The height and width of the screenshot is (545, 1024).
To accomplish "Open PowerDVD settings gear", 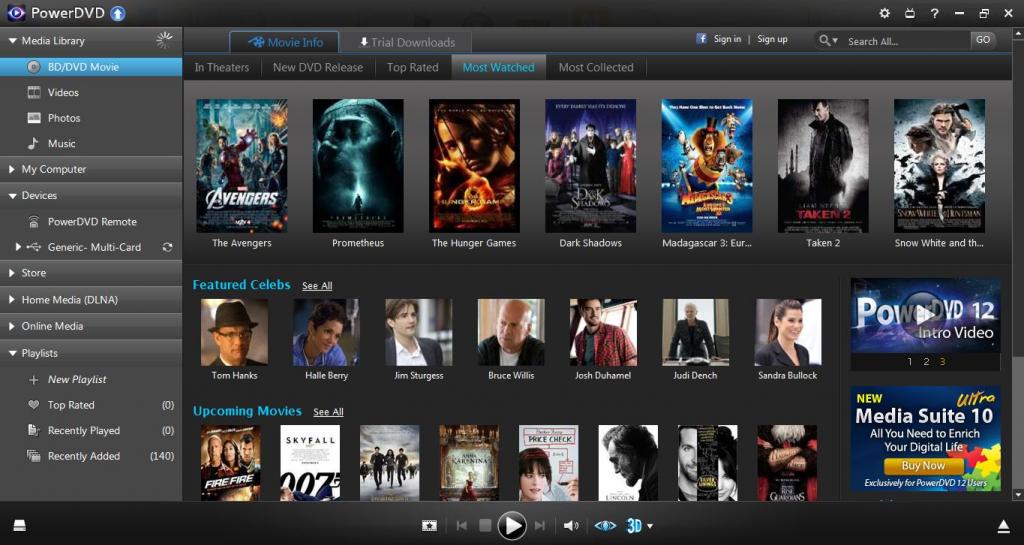I will [884, 13].
